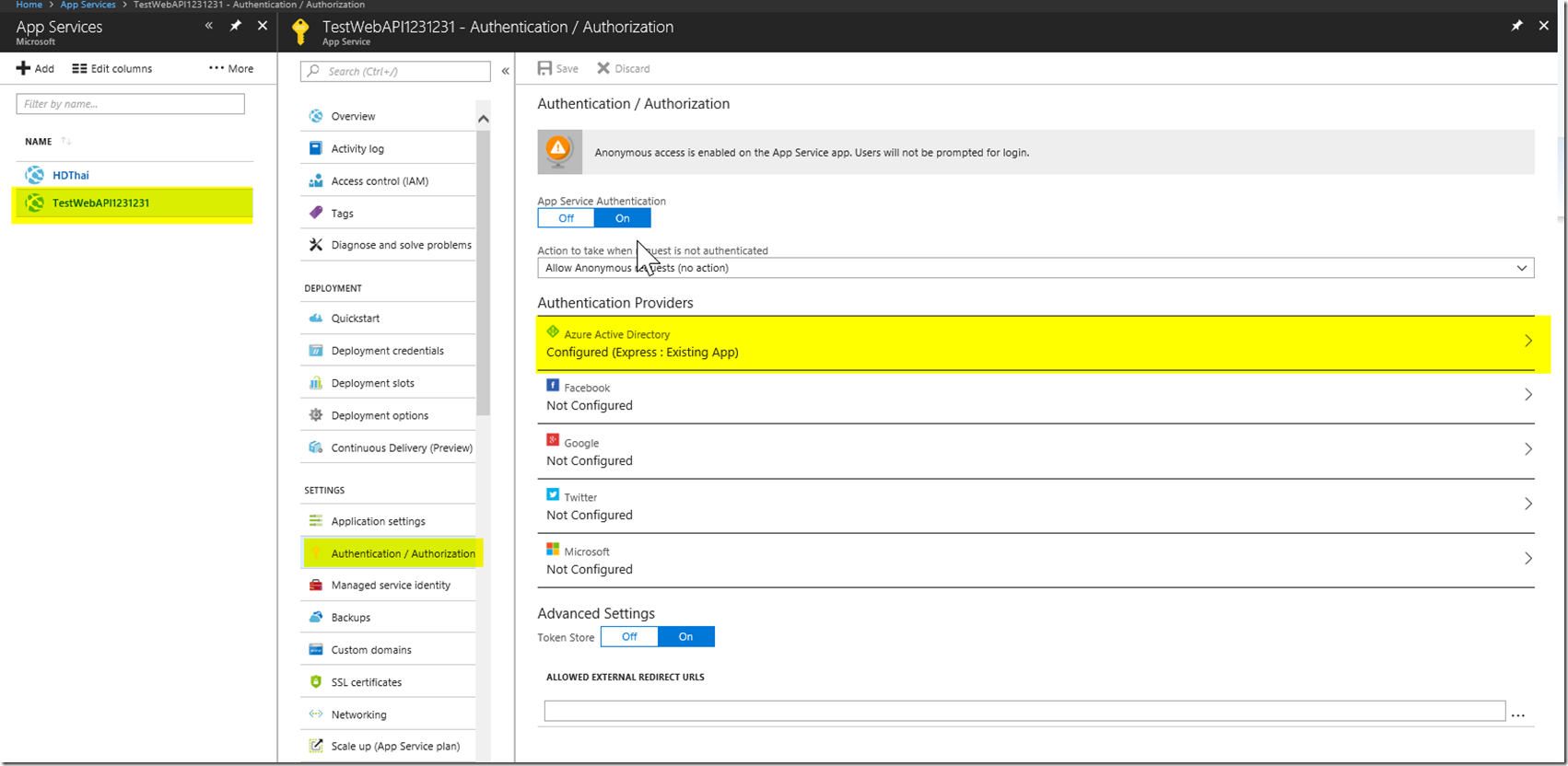Screen dimensions: 1568x766
Task: Collapse the resource menu with double chevron
Action: (505, 71)
